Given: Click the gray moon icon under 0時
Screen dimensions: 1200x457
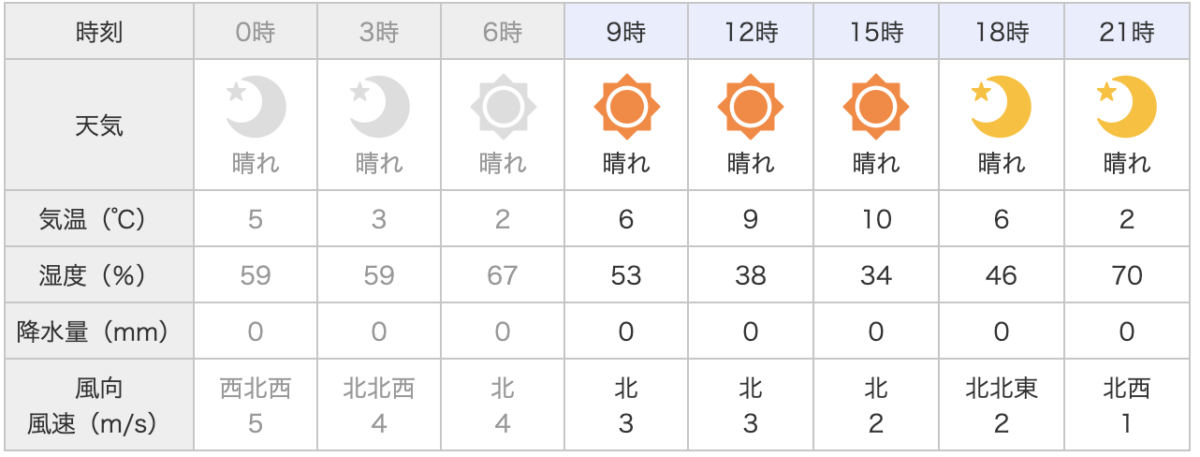Looking at the screenshot, I should tap(256, 105).
